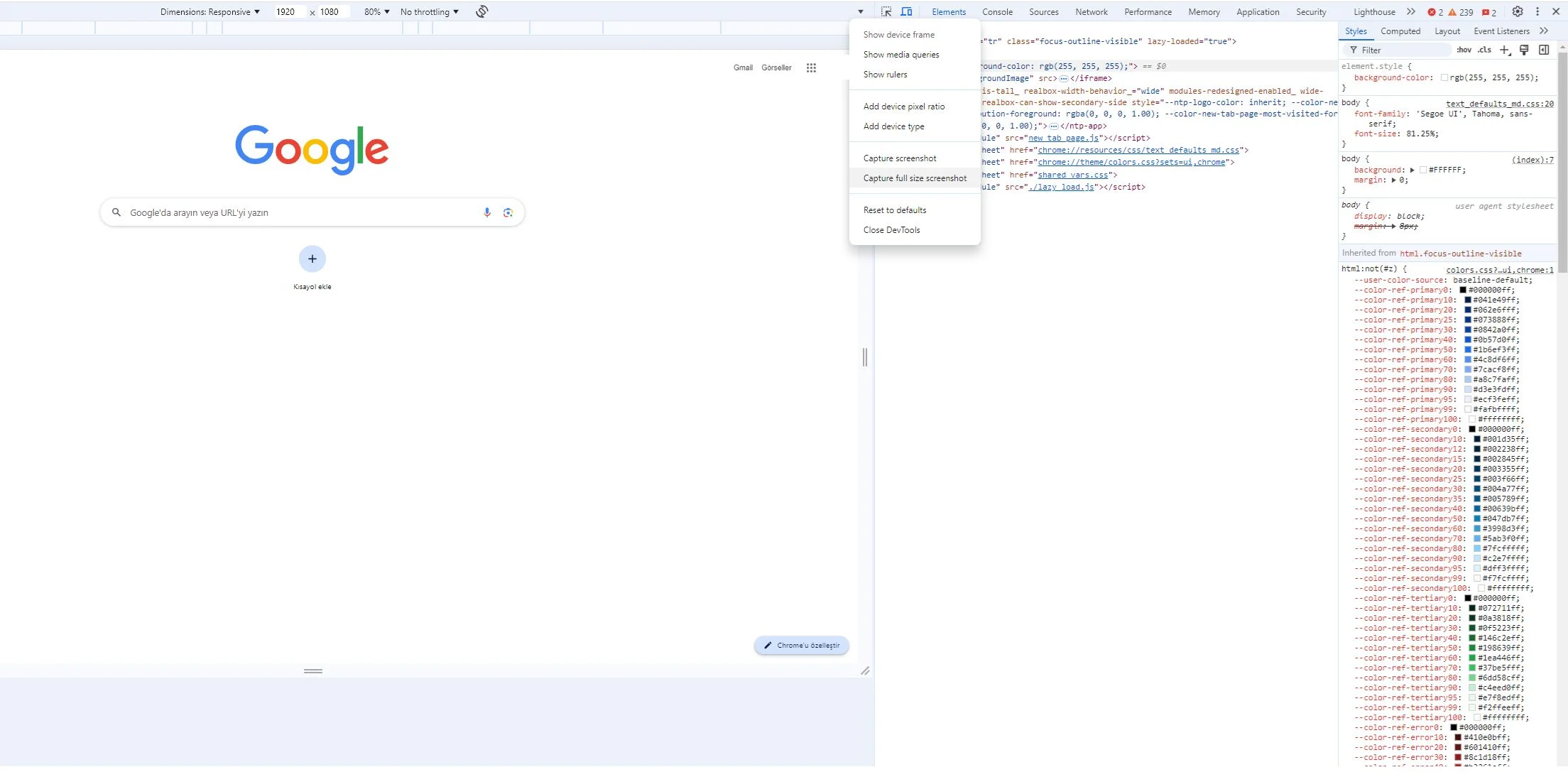This screenshot has height=777, width=1568.
Task: Click the Google Lens image search icon
Action: pos(508,212)
